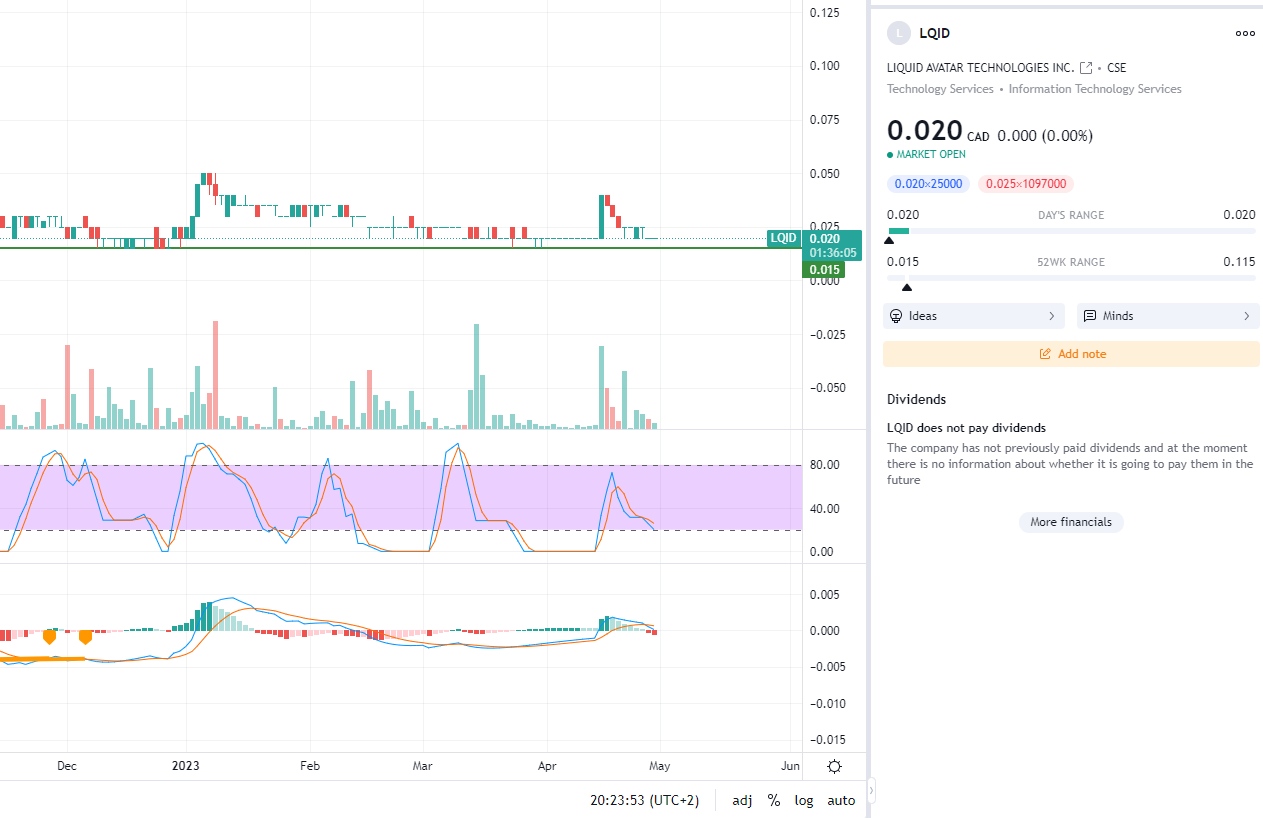Open Information Technology Services industry link

[1094, 89]
